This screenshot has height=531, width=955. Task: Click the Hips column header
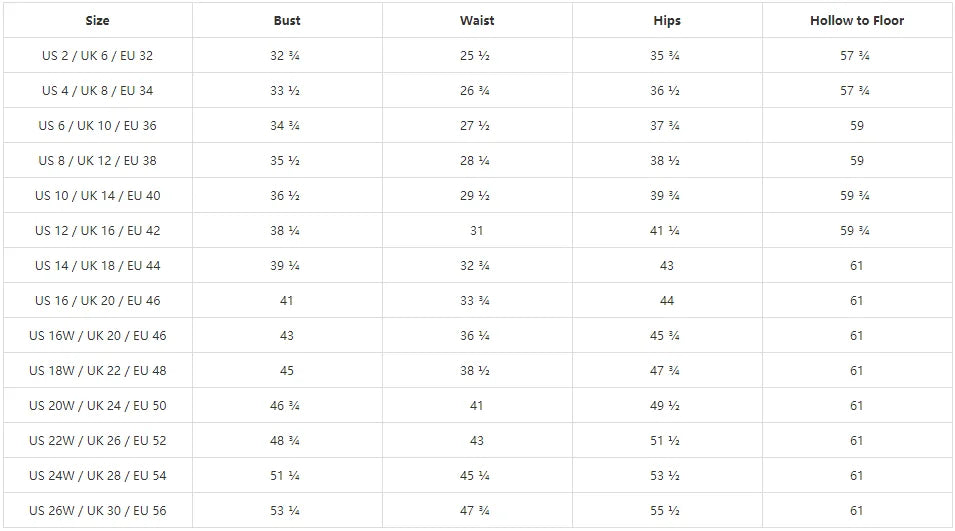click(x=667, y=20)
